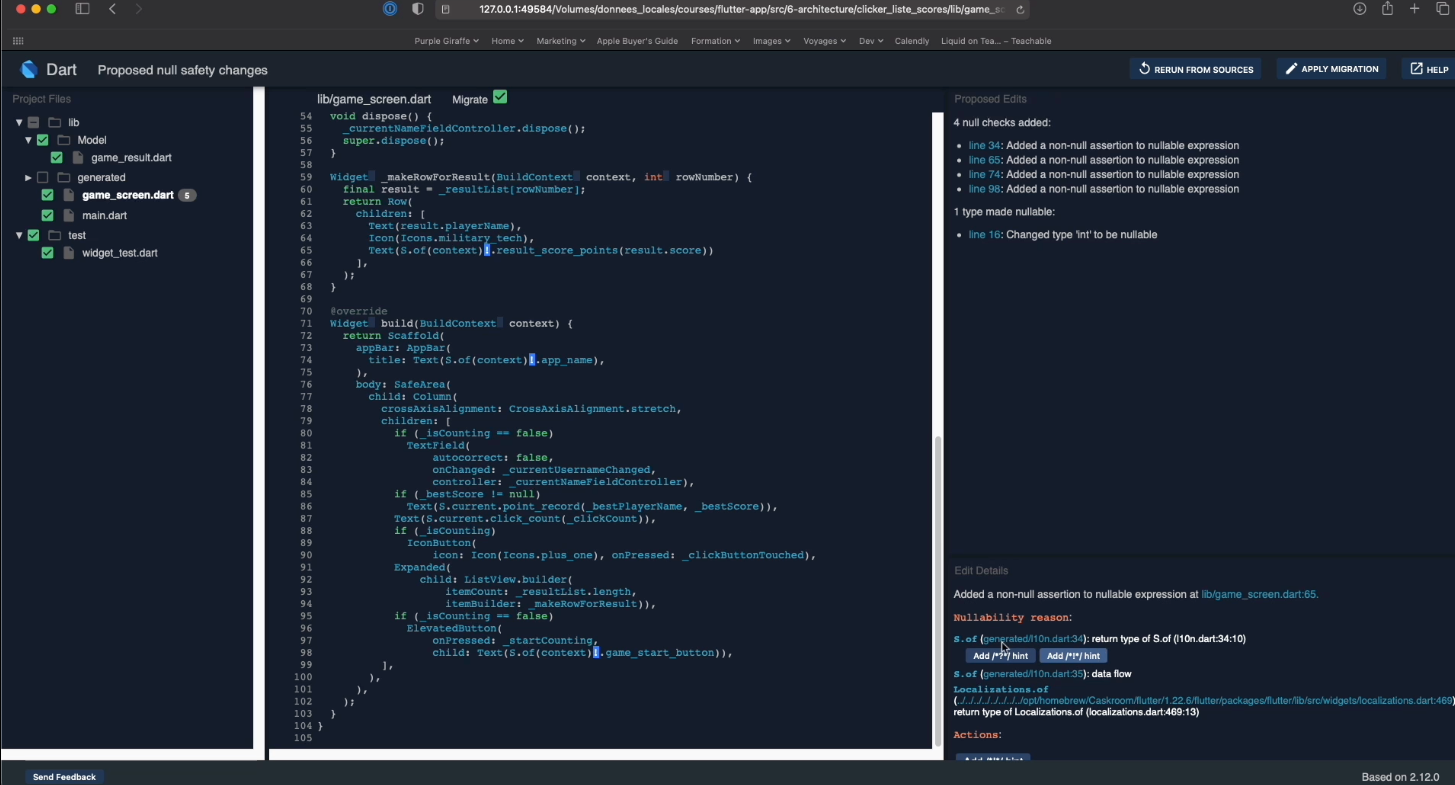The width and height of the screenshot is (1455, 785).
Task: Click the Safari share icon
Action: (x=1387, y=9)
